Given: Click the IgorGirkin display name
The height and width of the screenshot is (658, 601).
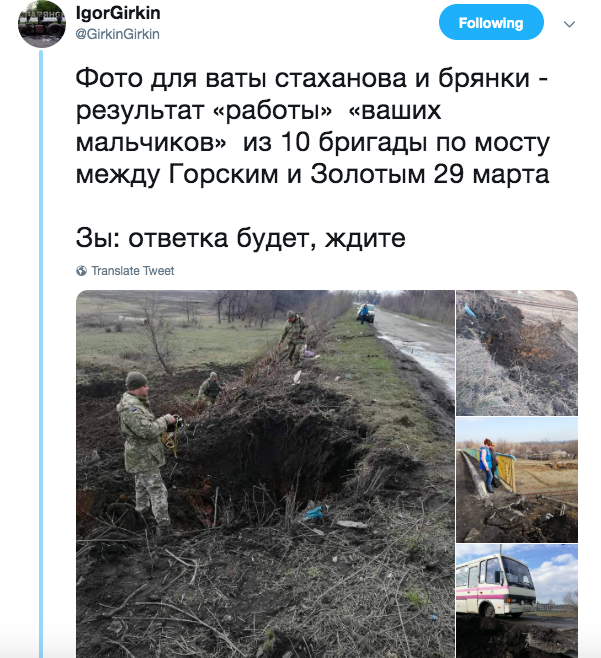Looking at the screenshot, I should point(118,13).
